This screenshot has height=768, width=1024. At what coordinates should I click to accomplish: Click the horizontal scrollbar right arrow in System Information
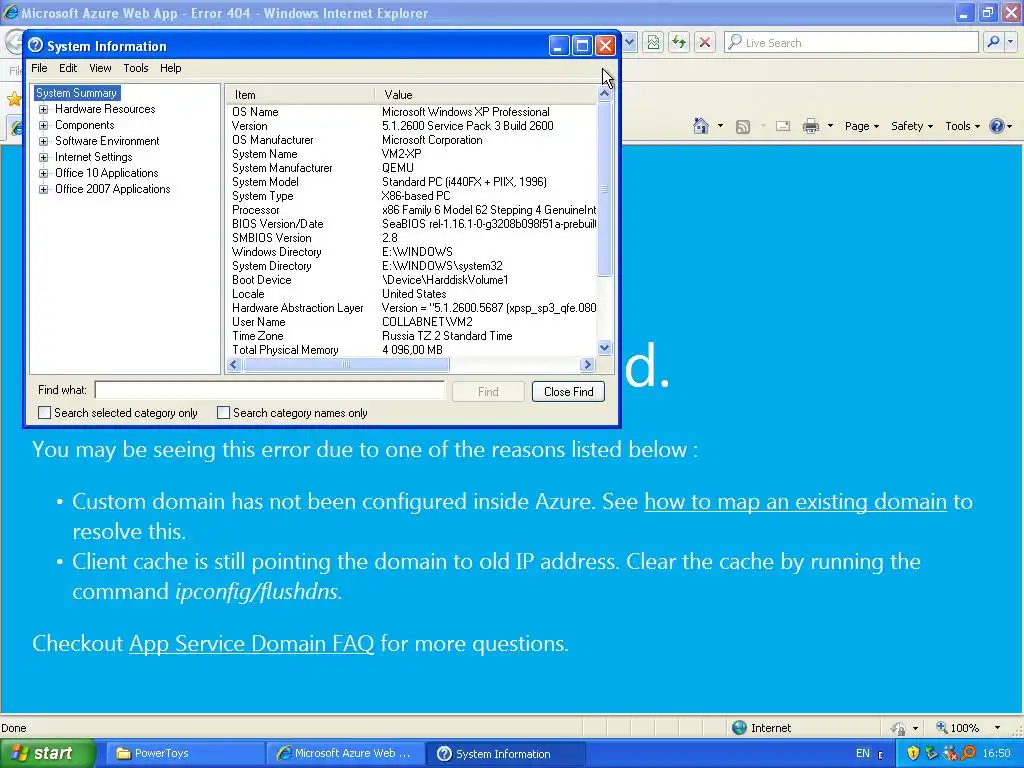(x=587, y=365)
